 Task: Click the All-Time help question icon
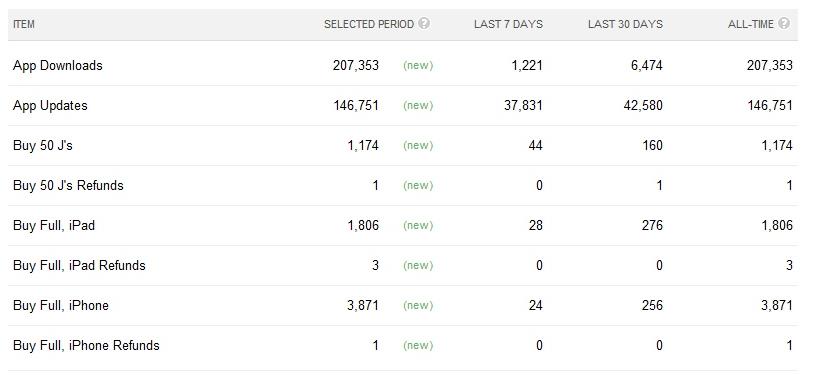click(x=784, y=23)
